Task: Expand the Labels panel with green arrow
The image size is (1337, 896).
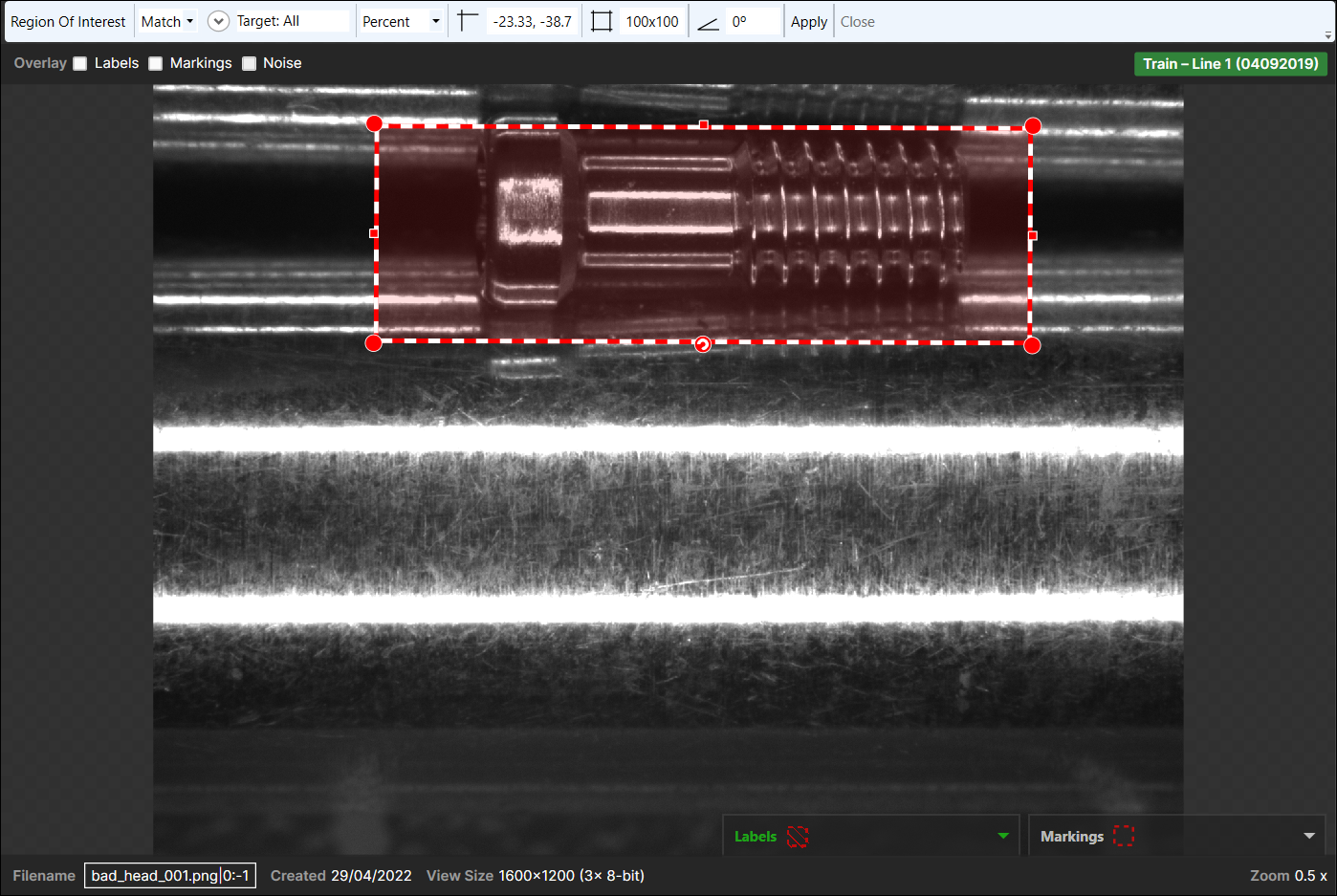Action: pyautogui.click(x=1003, y=837)
